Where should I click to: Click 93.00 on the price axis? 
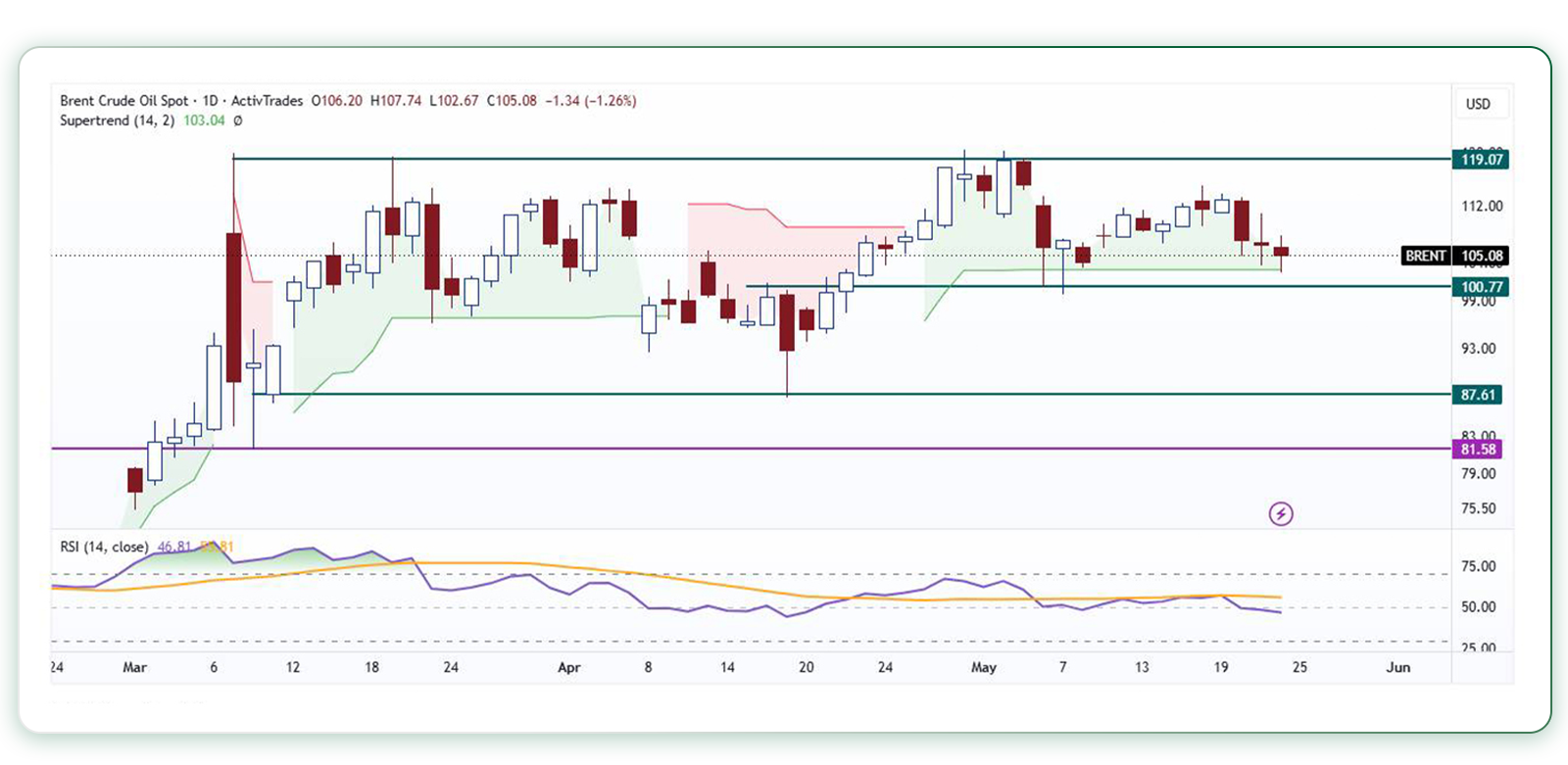[x=1479, y=349]
